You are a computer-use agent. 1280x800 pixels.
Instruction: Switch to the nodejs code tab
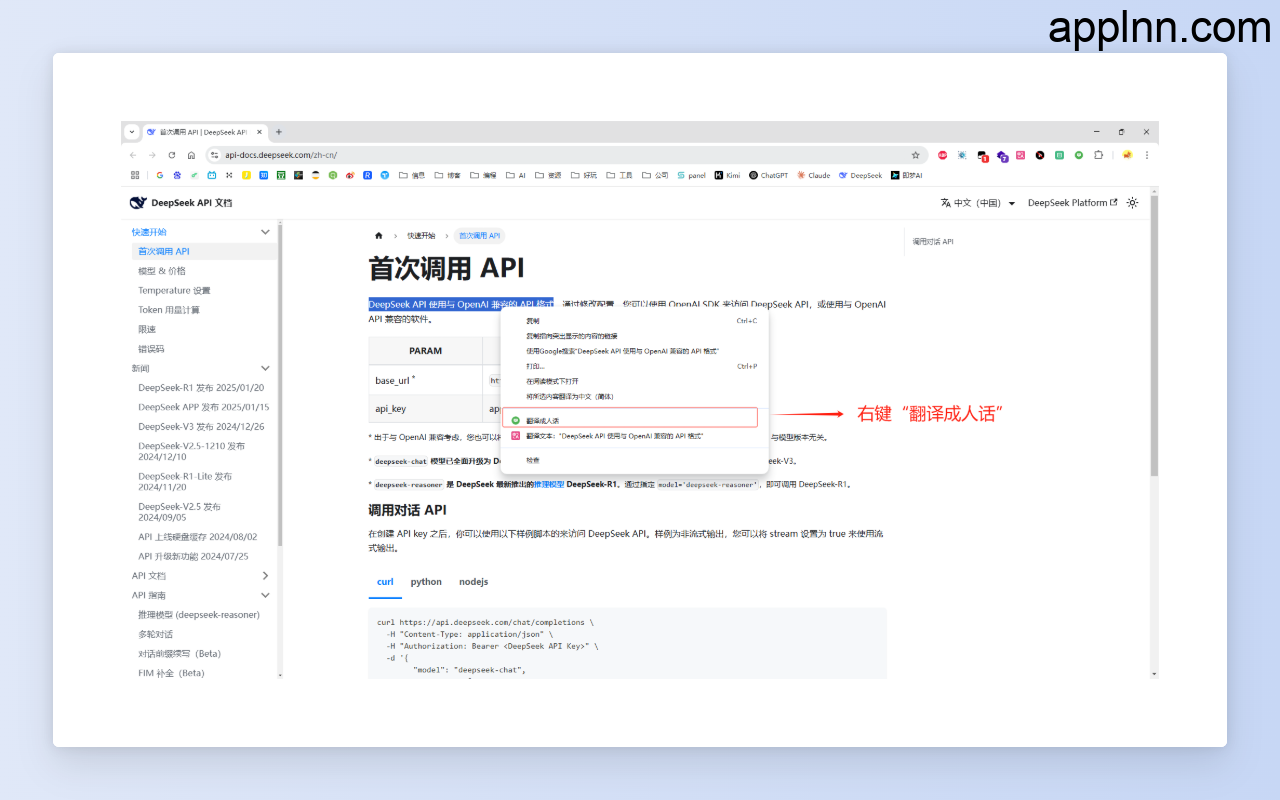tap(473, 581)
